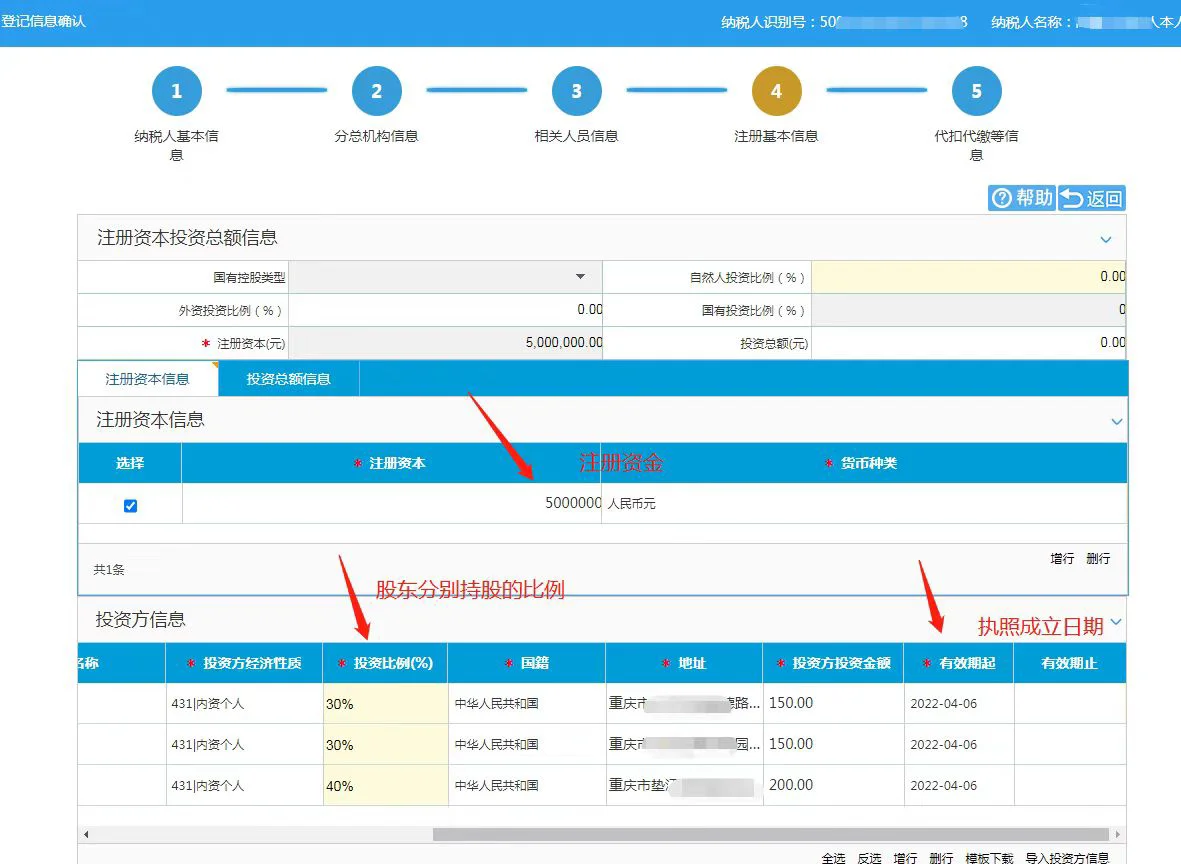The height and width of the screenshot is (864, 1181).
Task: Go to step 2 分总机构信息 circle
Action: tap(376, 92)
